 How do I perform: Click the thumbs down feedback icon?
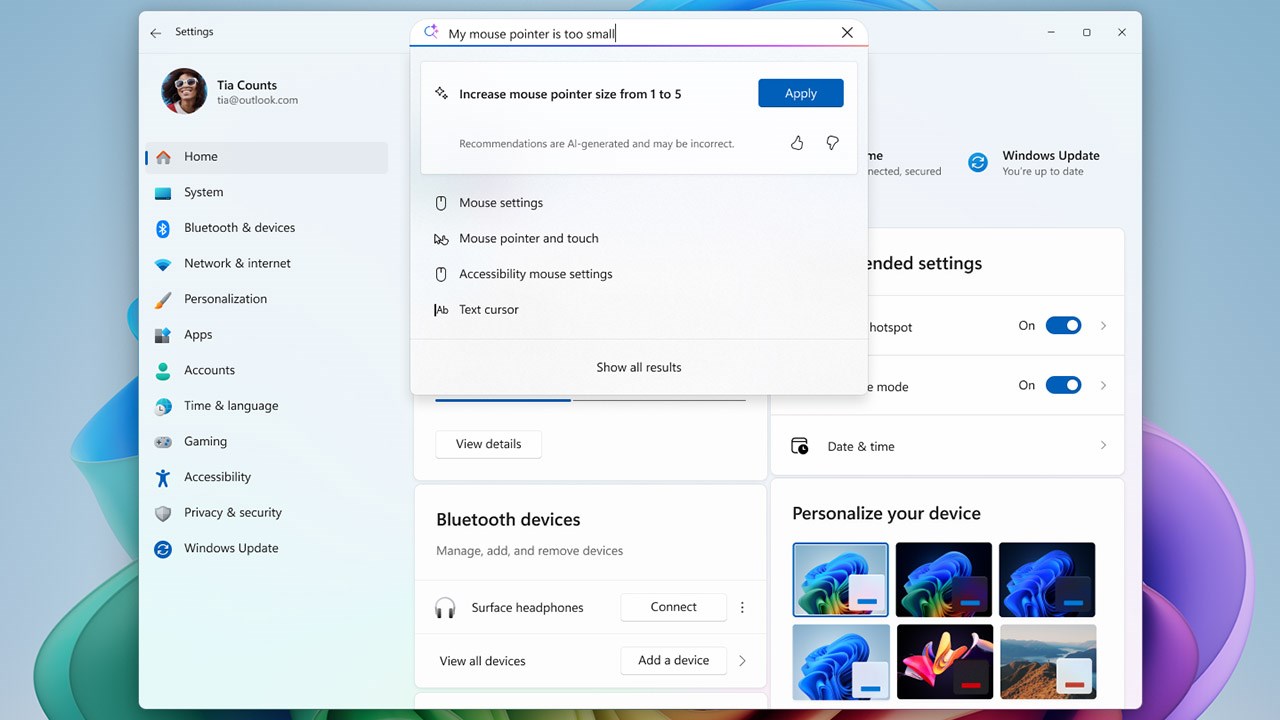coord(832,143)
